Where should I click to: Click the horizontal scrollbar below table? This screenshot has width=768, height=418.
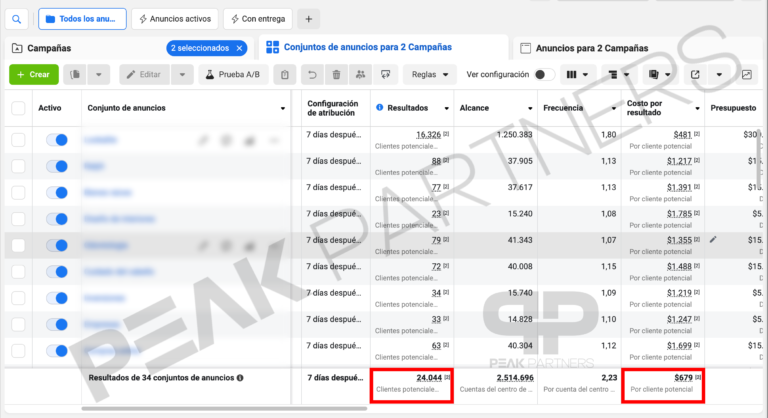(x=224, y=408)
